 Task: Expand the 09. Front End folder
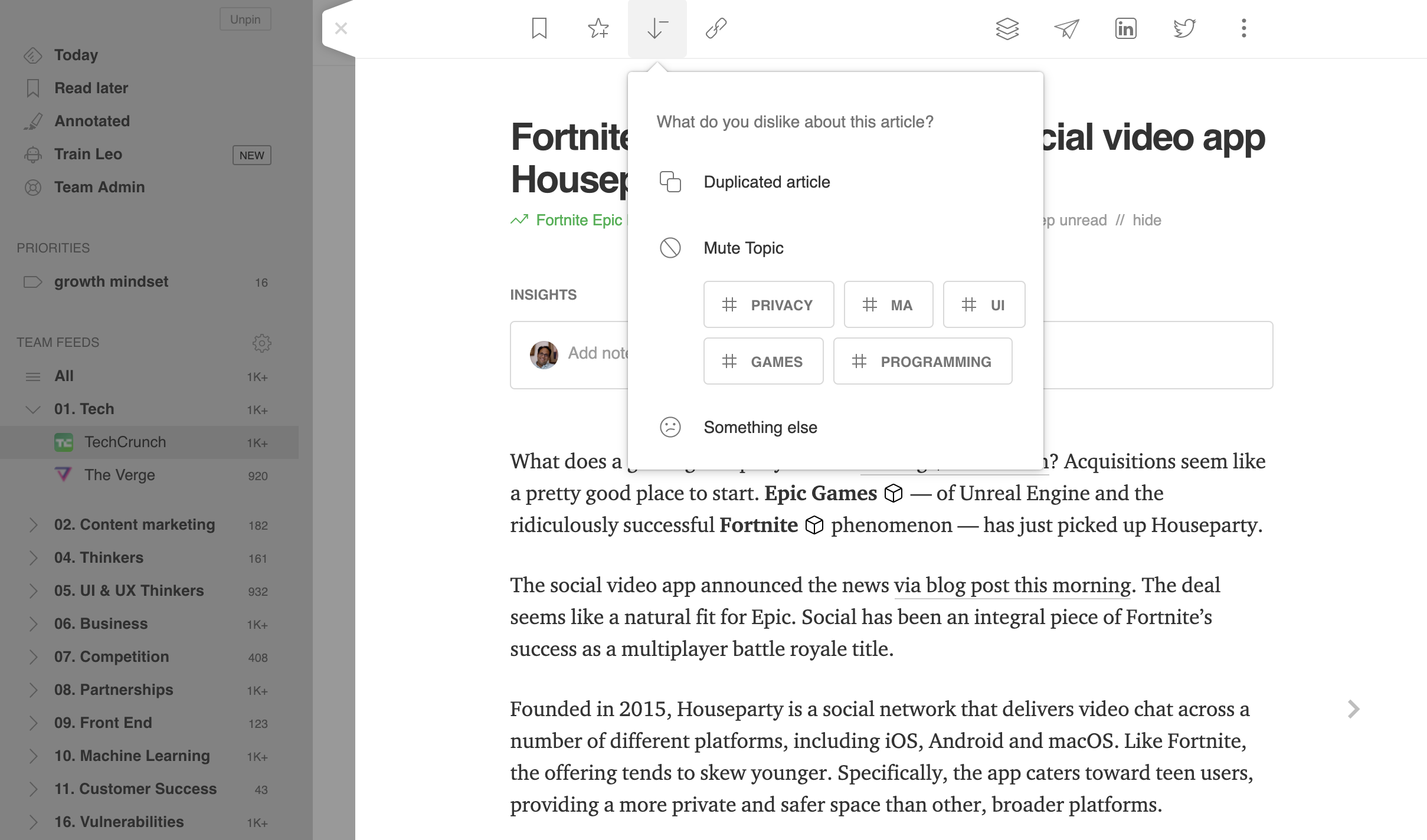pyautogui.click(x=33, y=723)
